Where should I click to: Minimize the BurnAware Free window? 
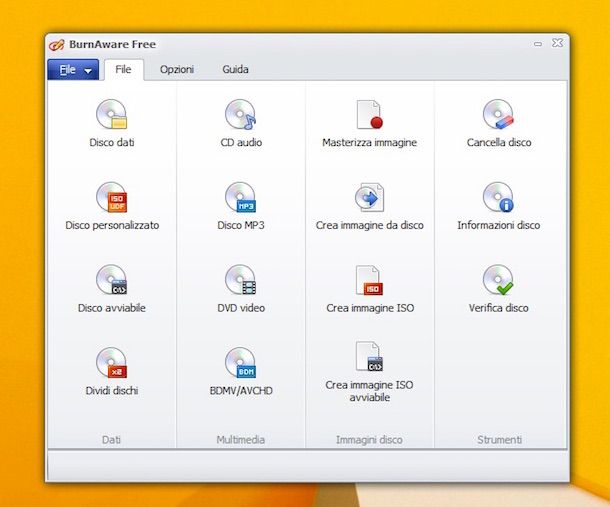point(538,44)
